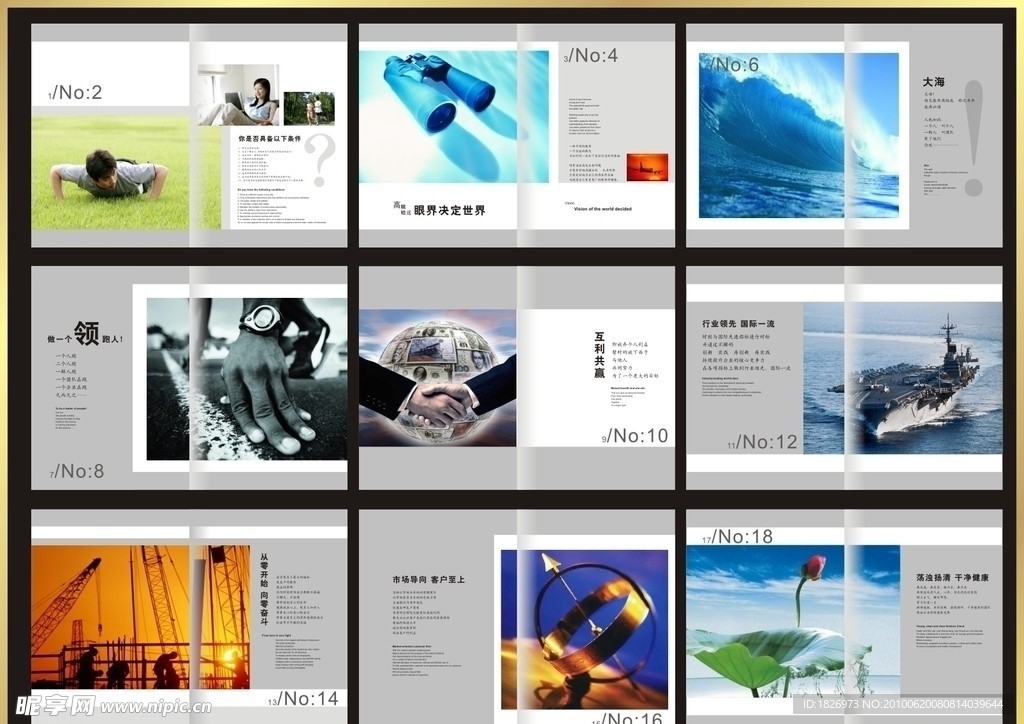
Task: Click the "/No:2" page label
Action: pos(77,93)
